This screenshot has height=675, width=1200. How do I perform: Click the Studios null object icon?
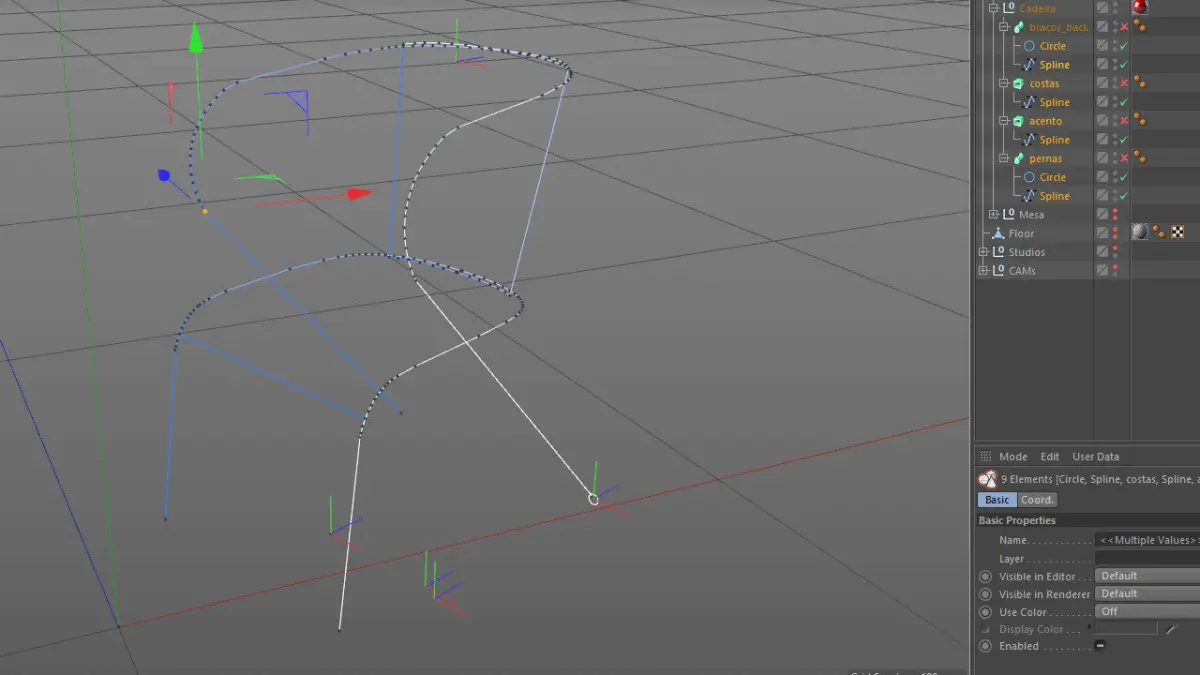click(x=998, y=252)
